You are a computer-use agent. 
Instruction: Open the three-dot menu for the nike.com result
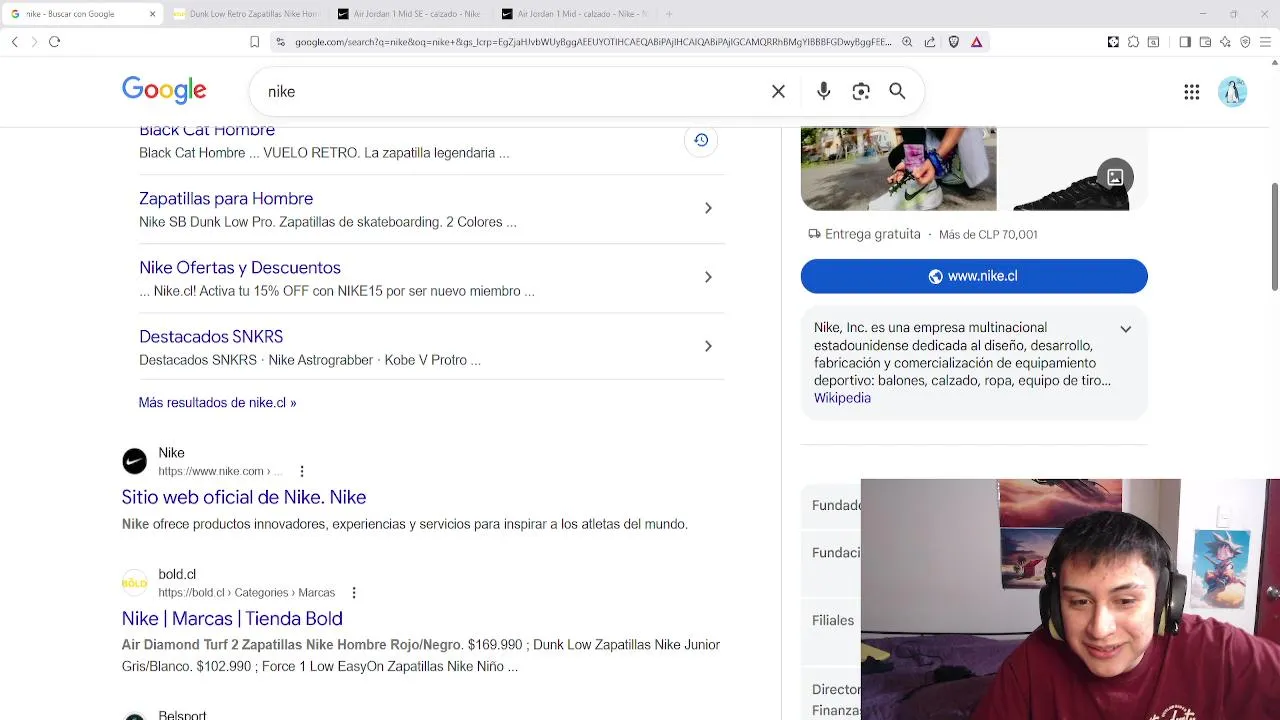[302, 471]
